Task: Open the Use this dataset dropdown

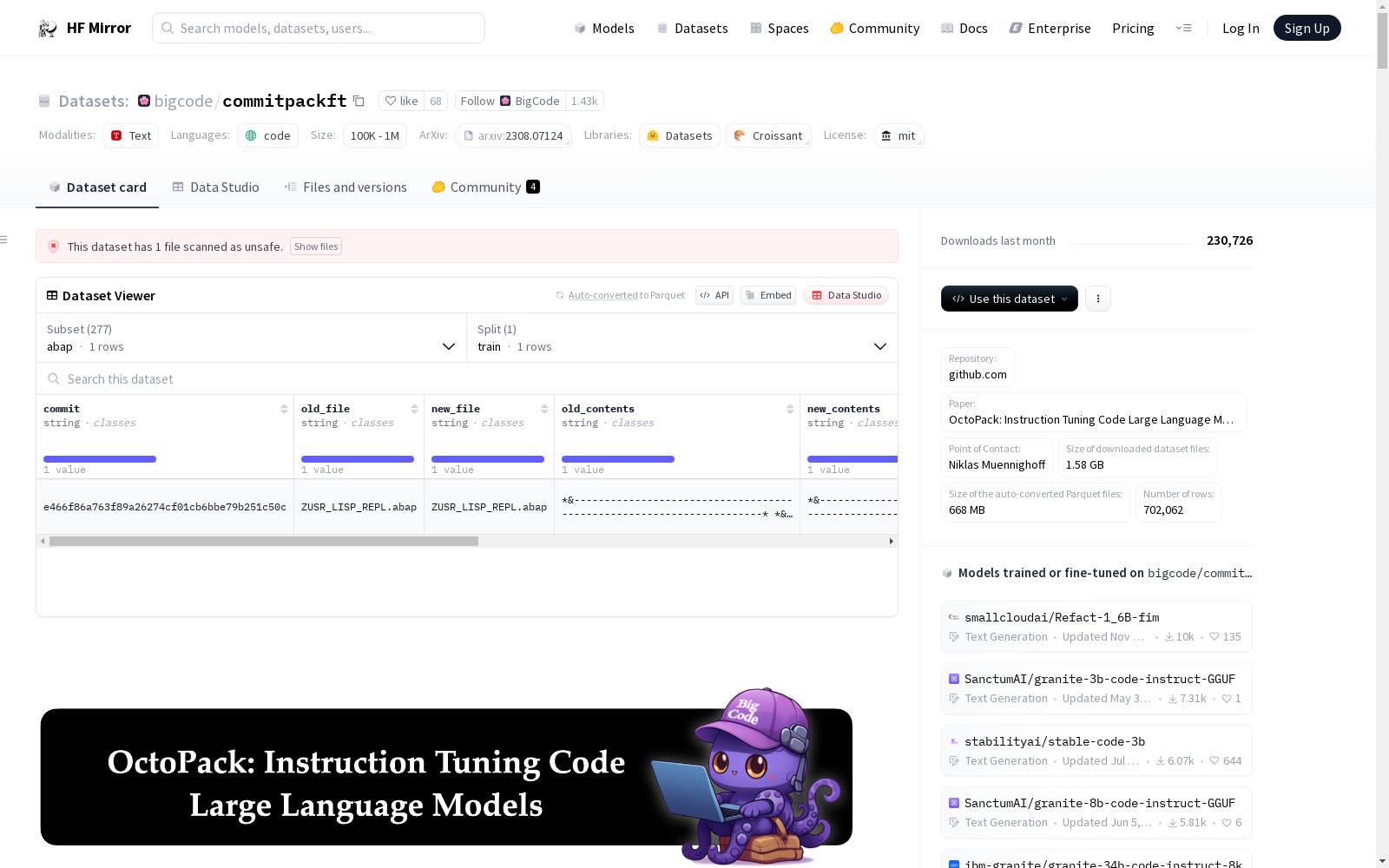Action: click(1010, 299)
